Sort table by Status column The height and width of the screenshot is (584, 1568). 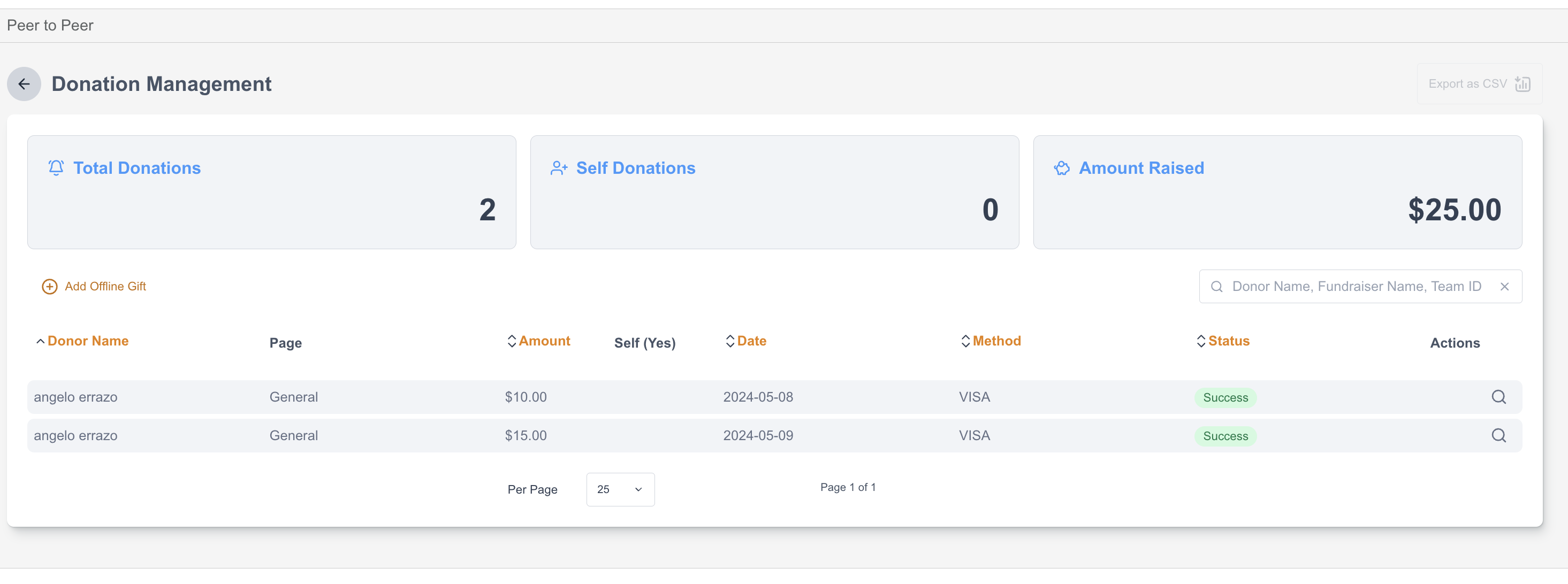click(x=1228, y=341)
